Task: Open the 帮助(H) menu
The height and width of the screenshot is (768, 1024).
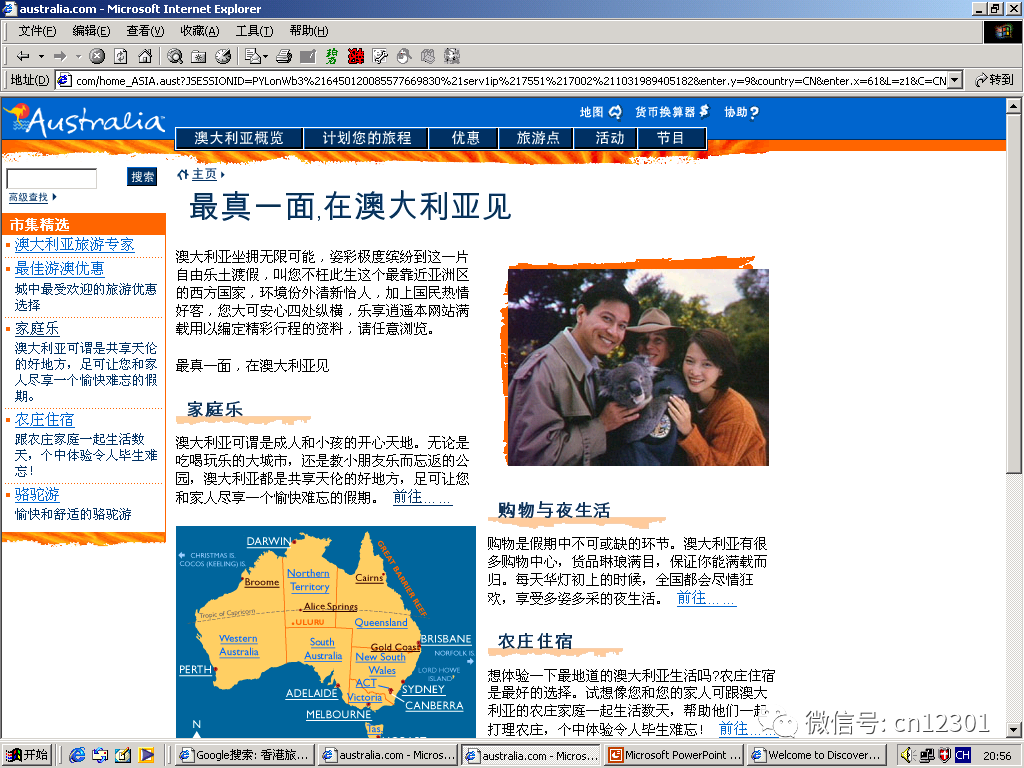Action: tap(309, 31)
